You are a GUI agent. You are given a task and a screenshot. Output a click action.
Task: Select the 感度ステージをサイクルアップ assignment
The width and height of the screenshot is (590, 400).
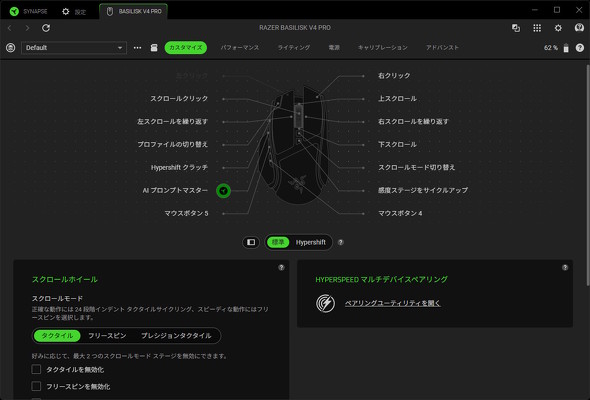423,190
